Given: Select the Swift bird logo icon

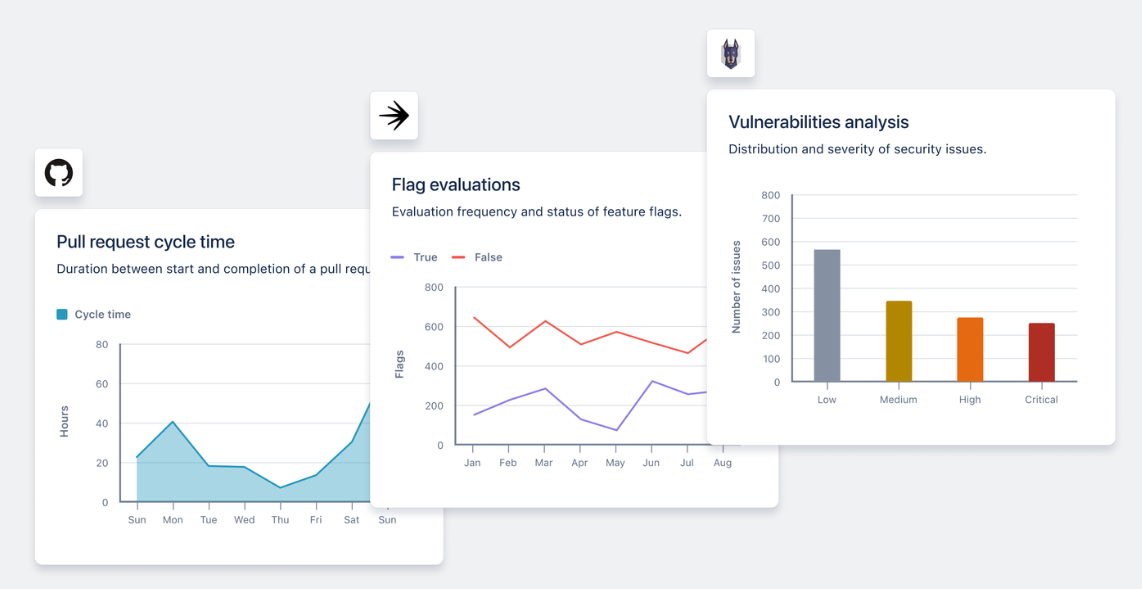Looking at the screenshot, I should pos(393,115).
